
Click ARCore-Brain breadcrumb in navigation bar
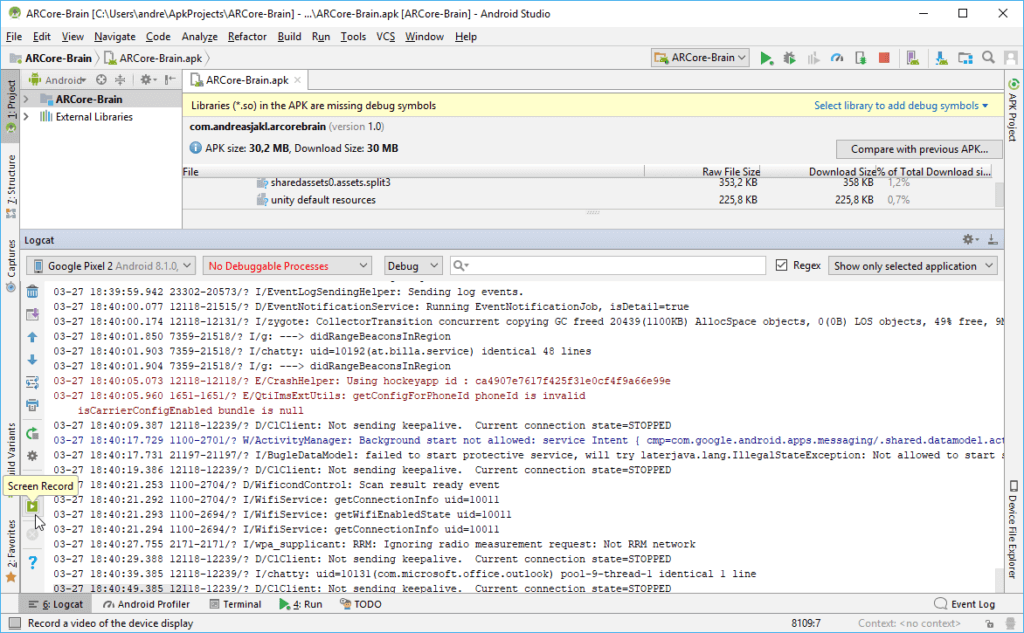[51, 58]
